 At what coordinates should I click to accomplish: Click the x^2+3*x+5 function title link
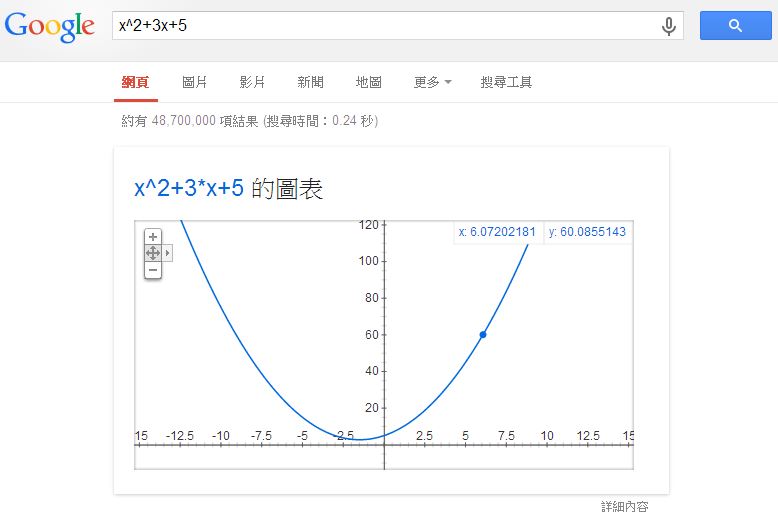click(x=189, y=188)
